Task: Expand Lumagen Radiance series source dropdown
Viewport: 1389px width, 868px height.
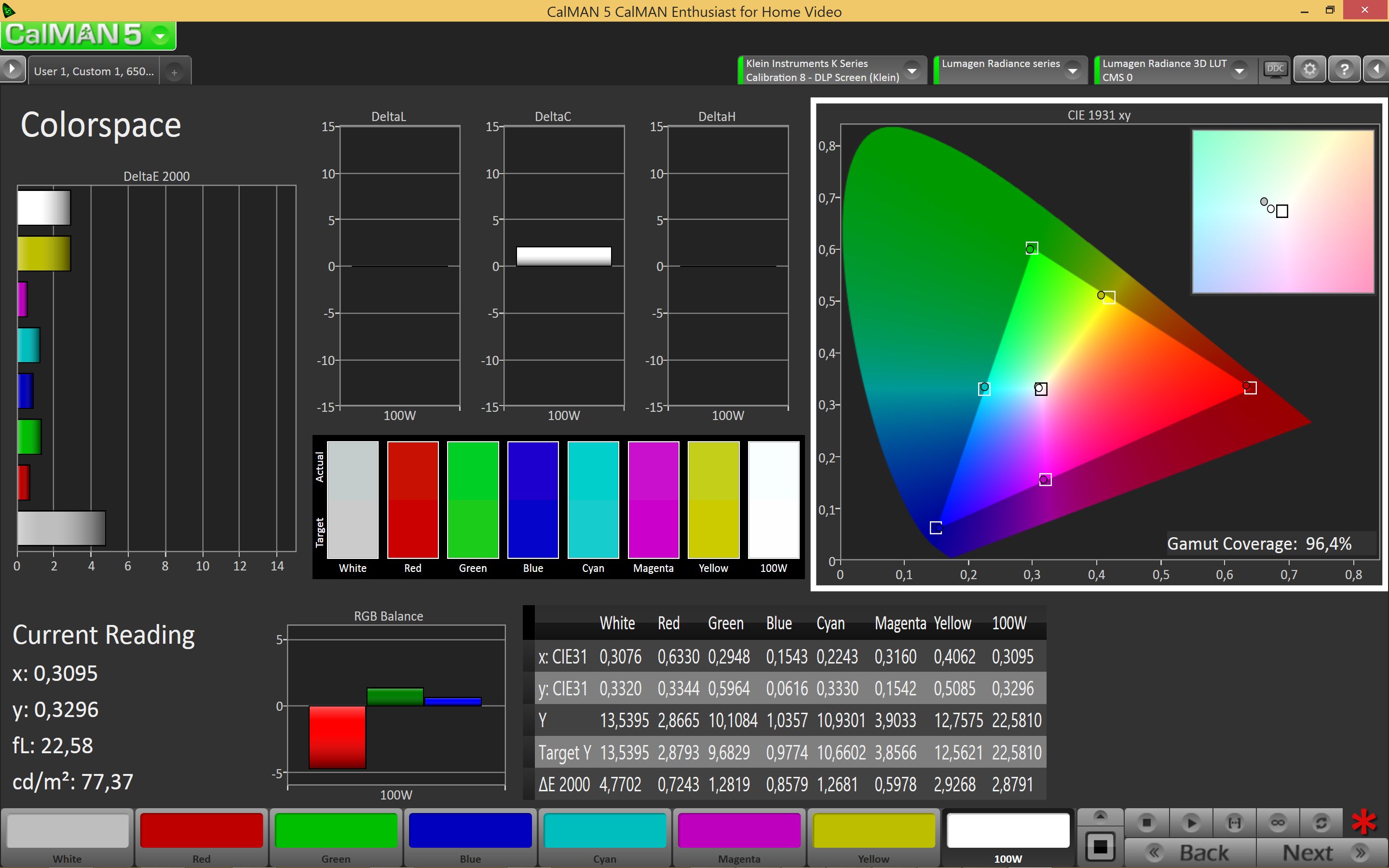Action: point(1072,70)
